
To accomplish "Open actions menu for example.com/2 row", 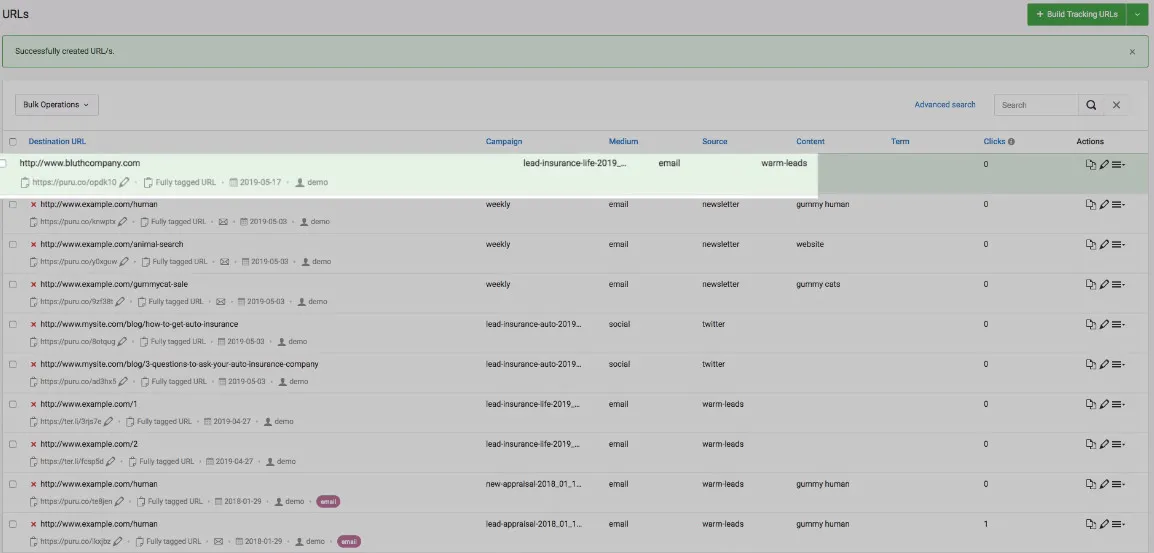I will (x=1118, y=444).
